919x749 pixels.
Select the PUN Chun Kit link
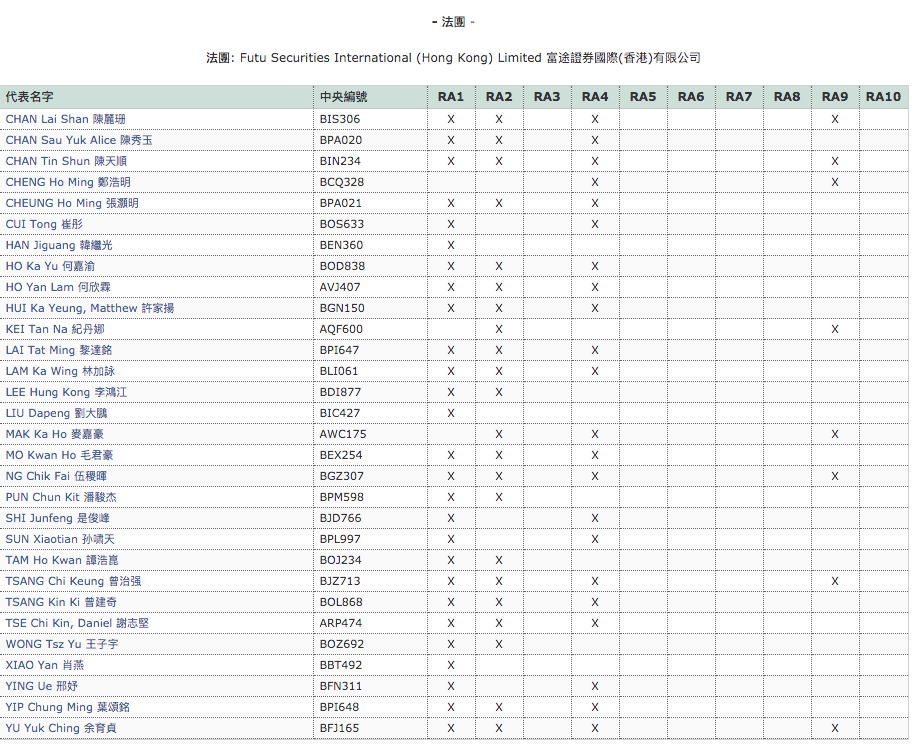pyautogui.click(x=61, y=498)
